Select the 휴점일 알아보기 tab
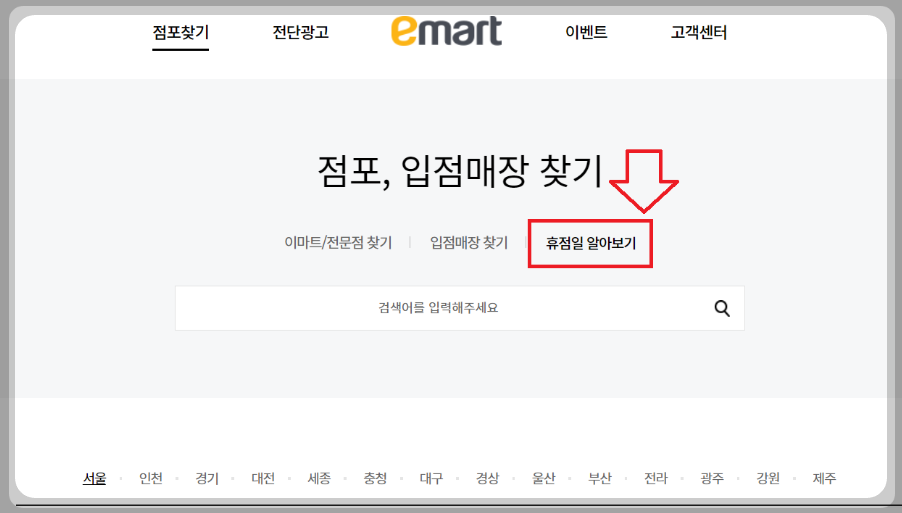The image size is (902, 513). point(591,243)
